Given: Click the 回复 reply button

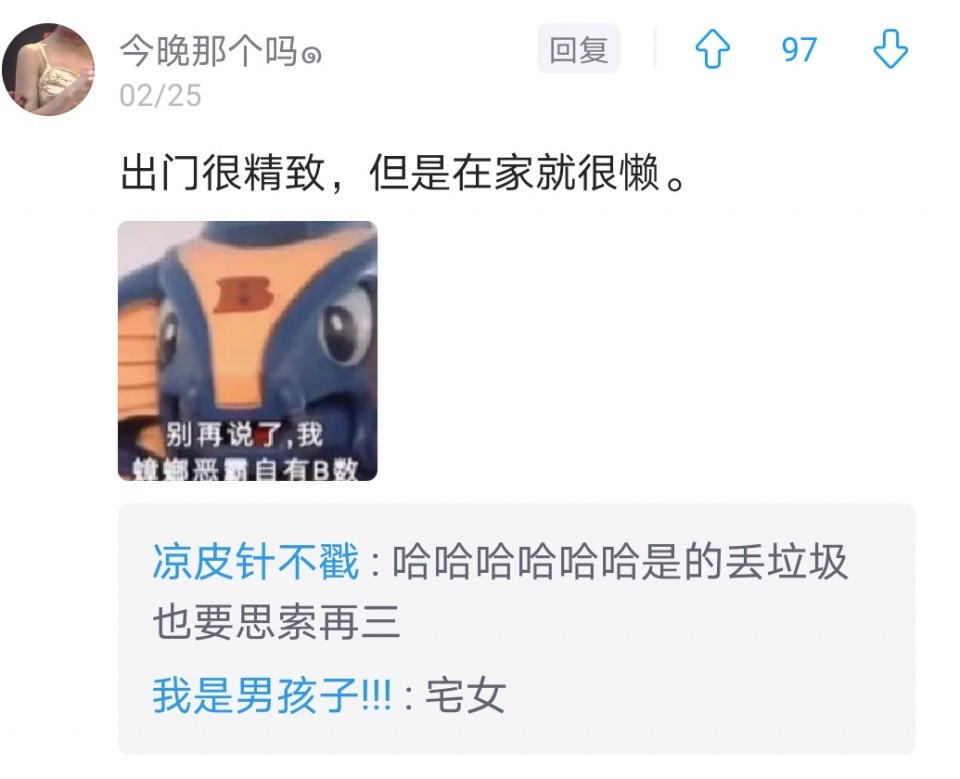Looking at the screenshot, I should click(x=579, y=49).
